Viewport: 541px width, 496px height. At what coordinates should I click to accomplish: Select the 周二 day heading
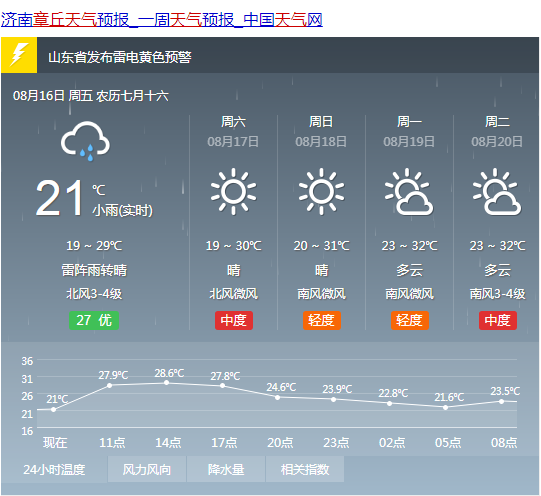pyautogui.click(x=497, y=121)
